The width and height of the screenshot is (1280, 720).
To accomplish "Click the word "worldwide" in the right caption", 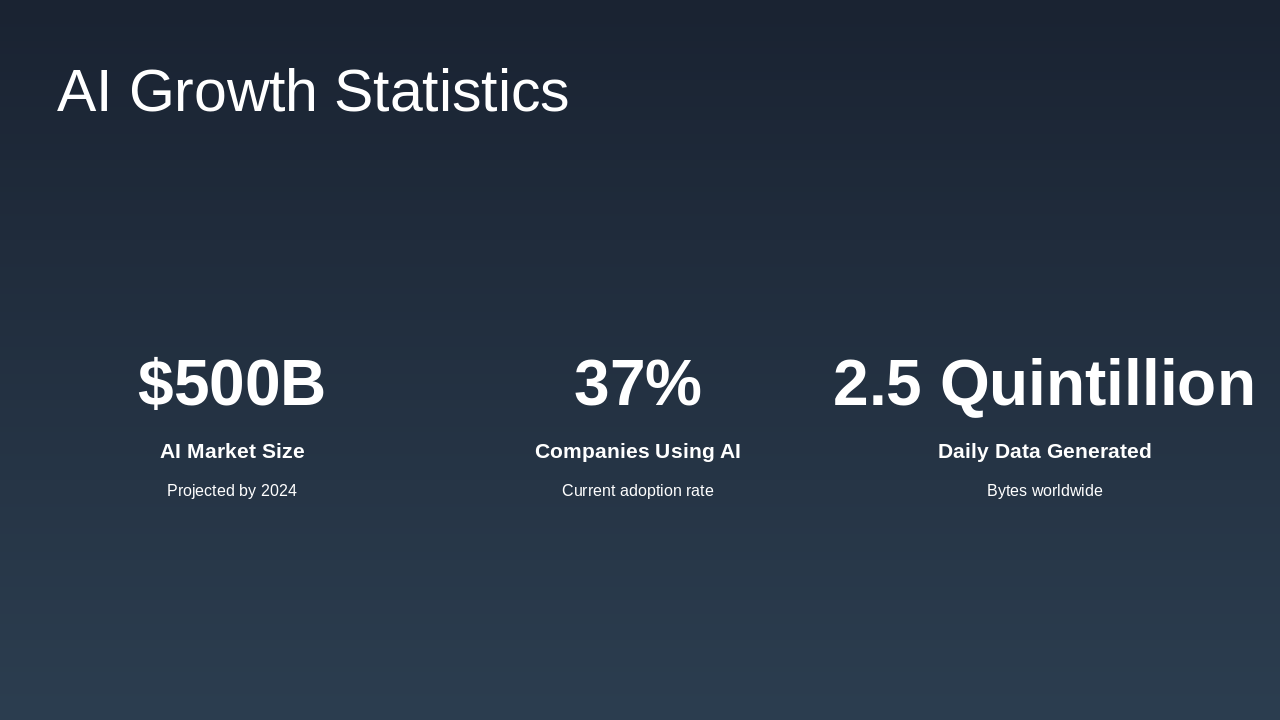I will (1067, 491).
